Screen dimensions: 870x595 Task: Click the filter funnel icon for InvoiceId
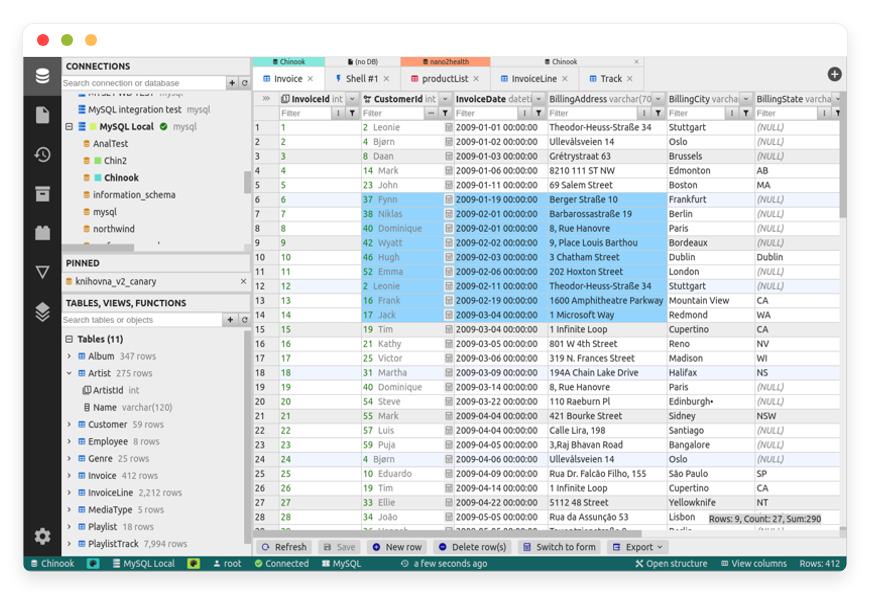(352, 113)
